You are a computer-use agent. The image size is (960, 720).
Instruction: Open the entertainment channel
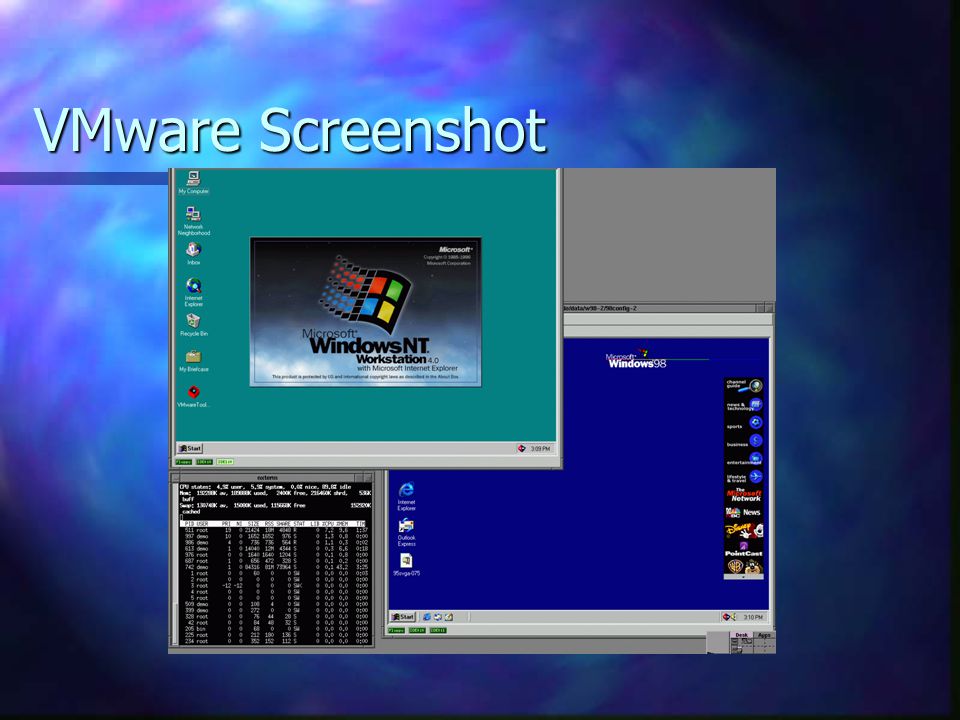pos(744,460)
